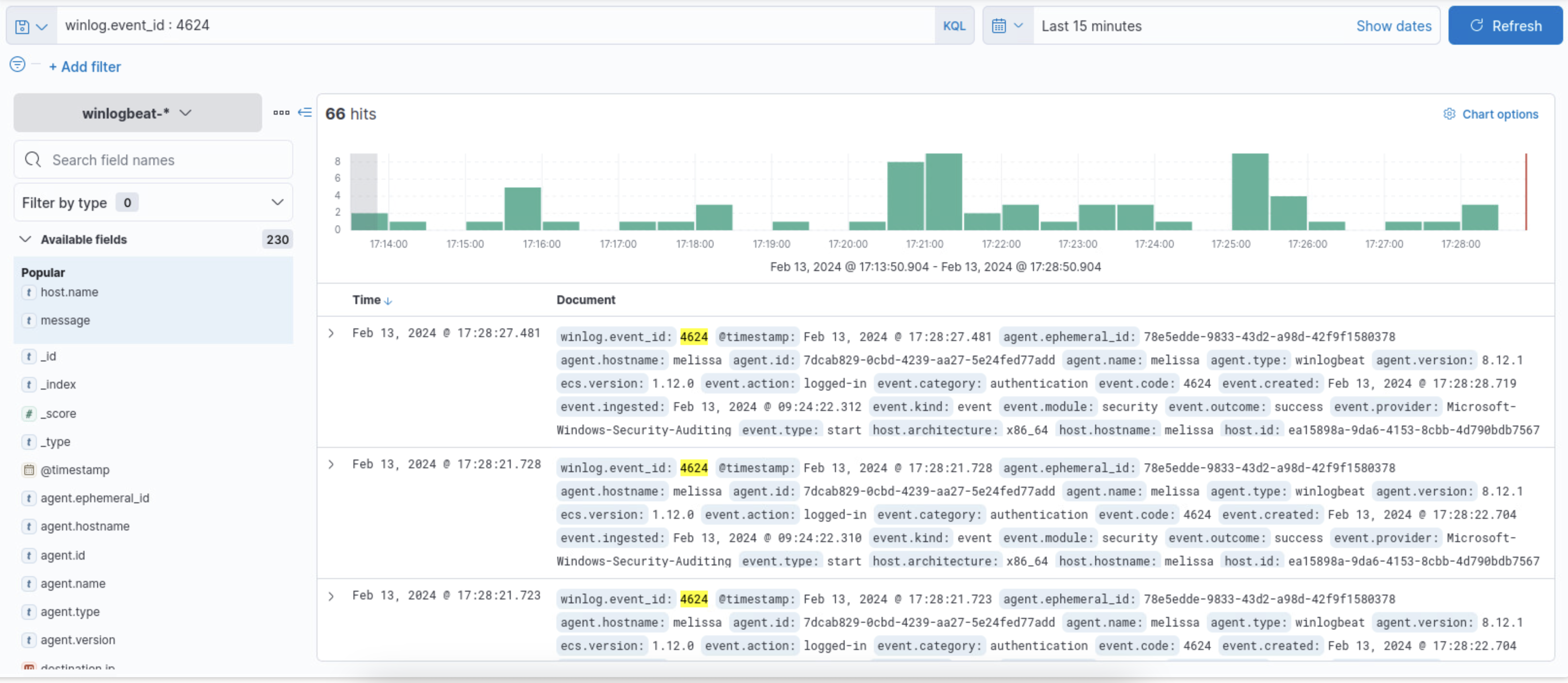Select the message field in sidebar
The height and width of the screenshot is (683, 1568).
click(x=65, y=321)
